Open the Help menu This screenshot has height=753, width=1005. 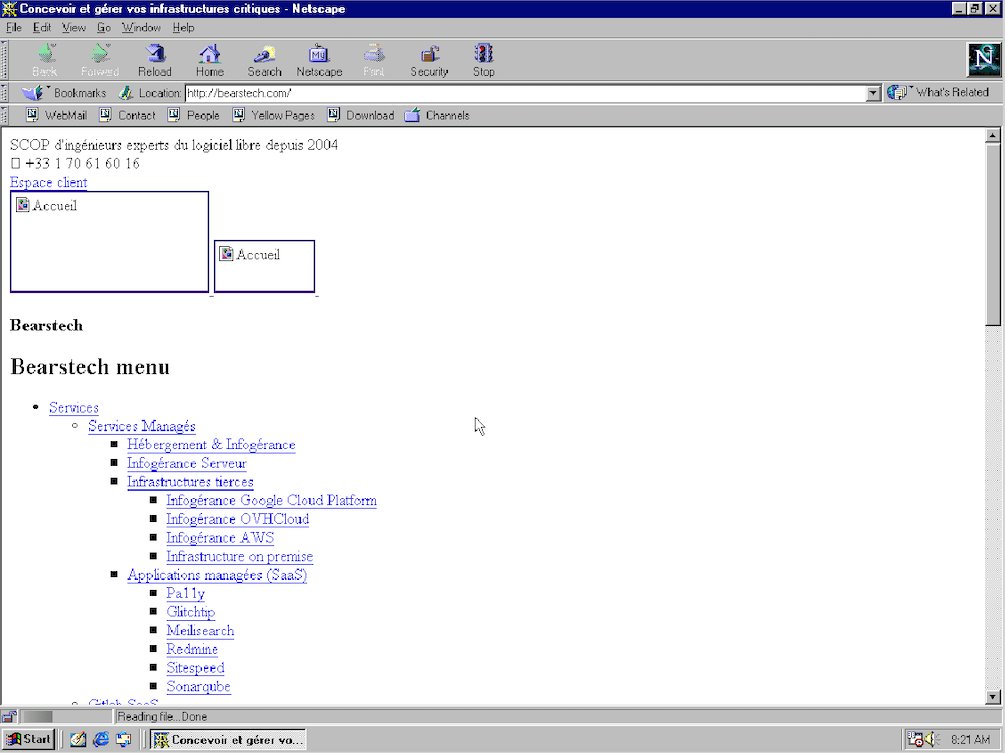pos(183,28)
